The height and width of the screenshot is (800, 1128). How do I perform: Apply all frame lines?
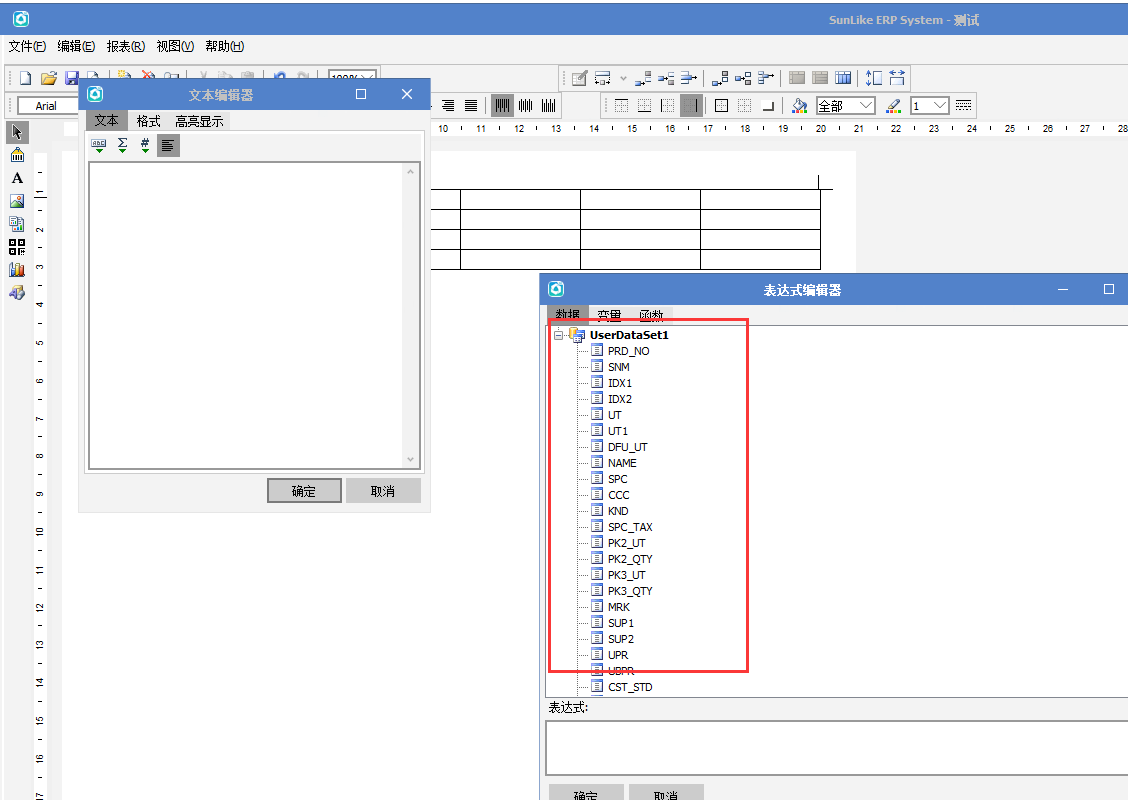point(722,106)
